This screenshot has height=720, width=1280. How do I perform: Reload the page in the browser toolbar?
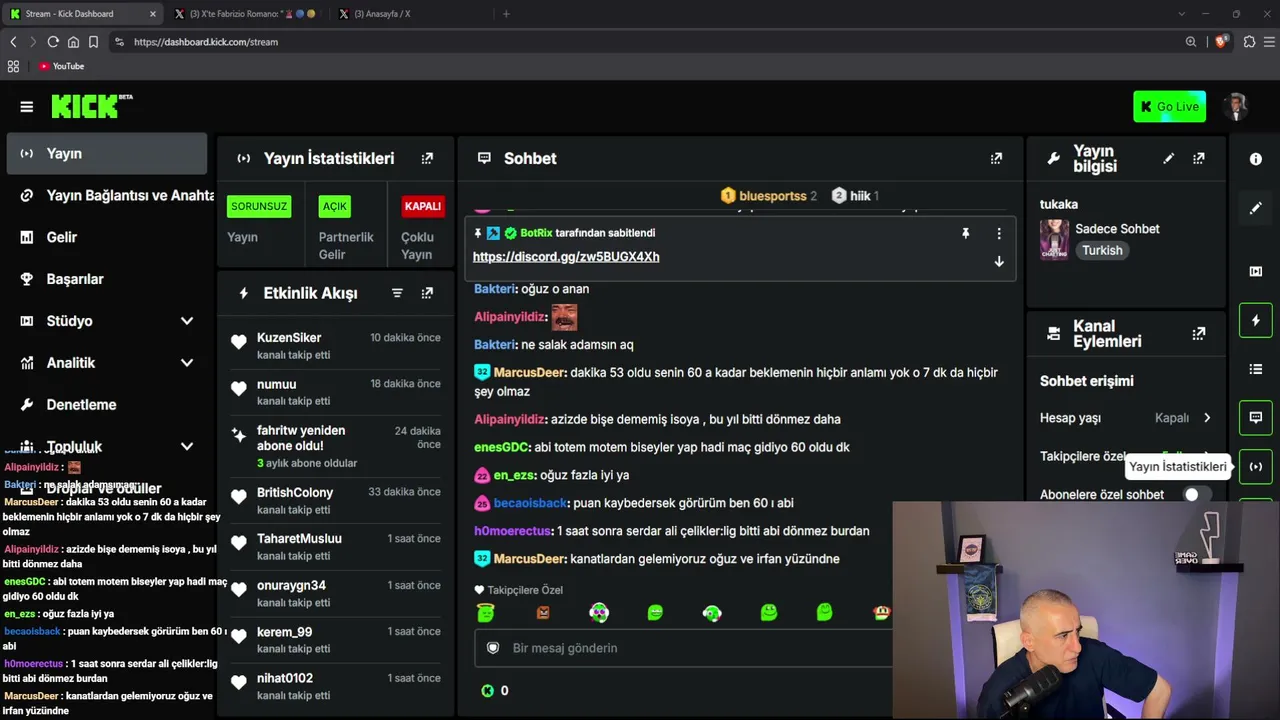[x=53, y=42]
